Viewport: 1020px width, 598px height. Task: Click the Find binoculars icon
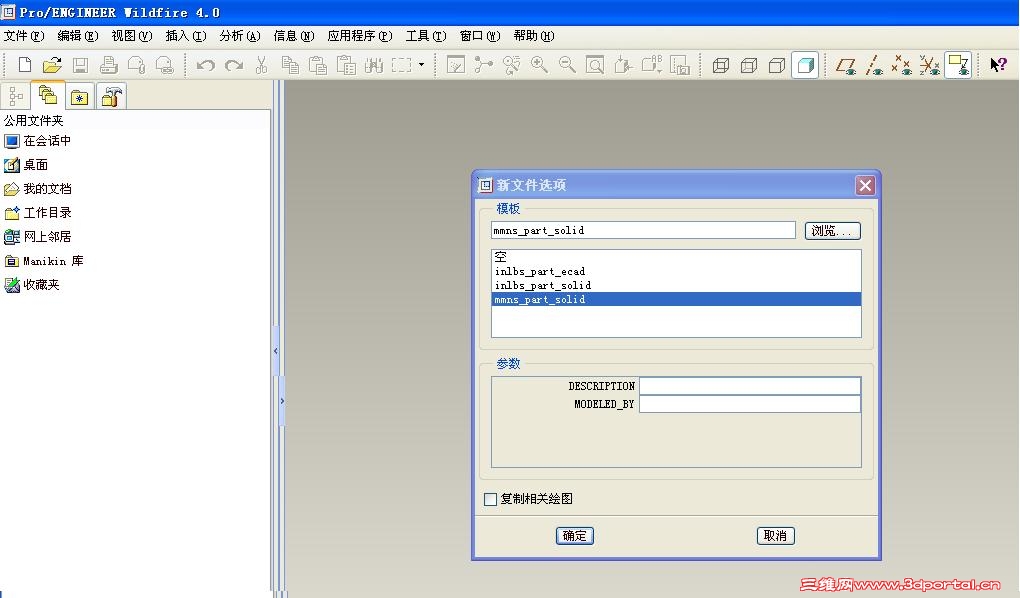point(374,64)
